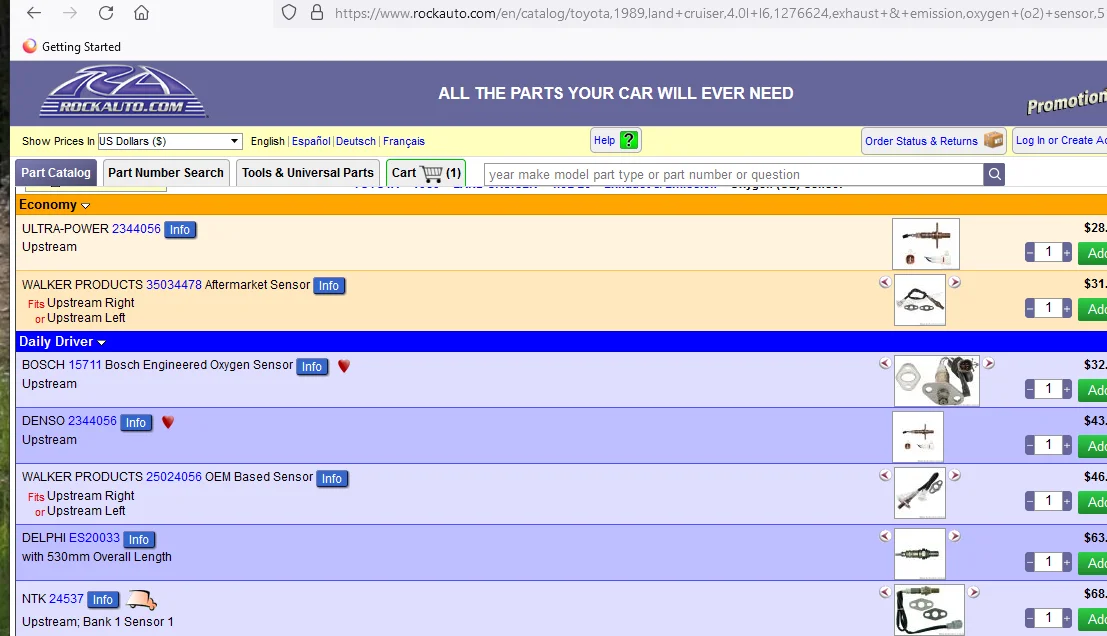Show previous image for Walker 35034478
The width and height of the screenshot is (1107, 636).
(885, 282)
